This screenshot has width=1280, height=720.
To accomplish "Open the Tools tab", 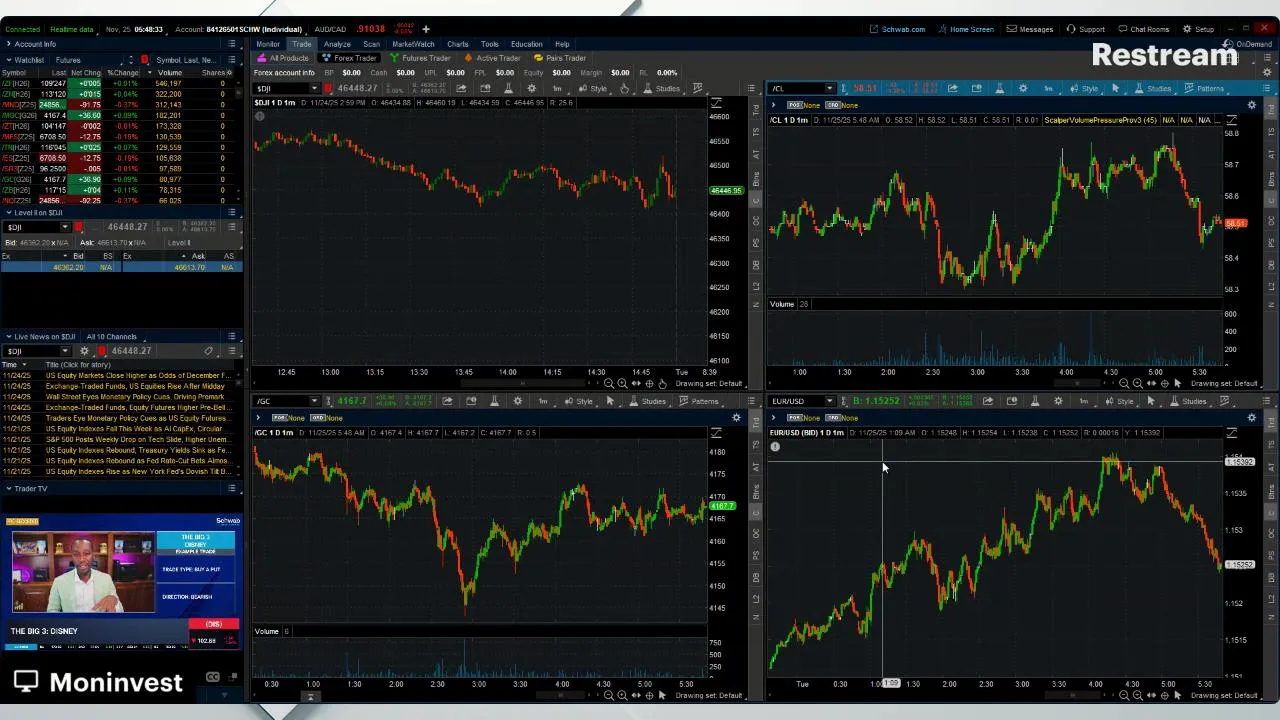I will click(x=490, y=44).
